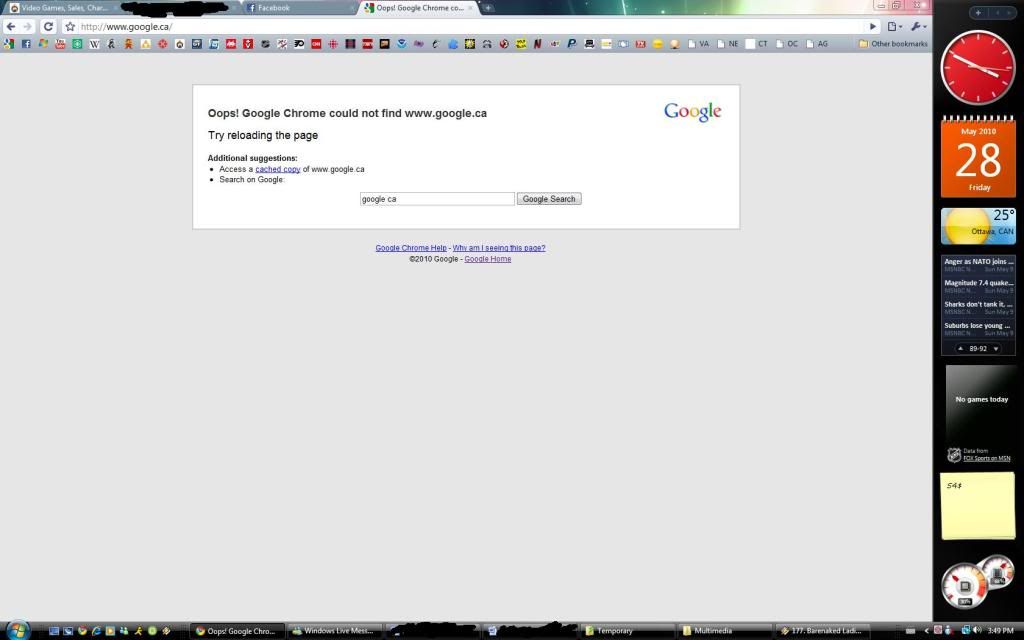The image size is (1024, 640).
Task: Open the Wikipedia bookmark icon
Action: tap(95, 44)
